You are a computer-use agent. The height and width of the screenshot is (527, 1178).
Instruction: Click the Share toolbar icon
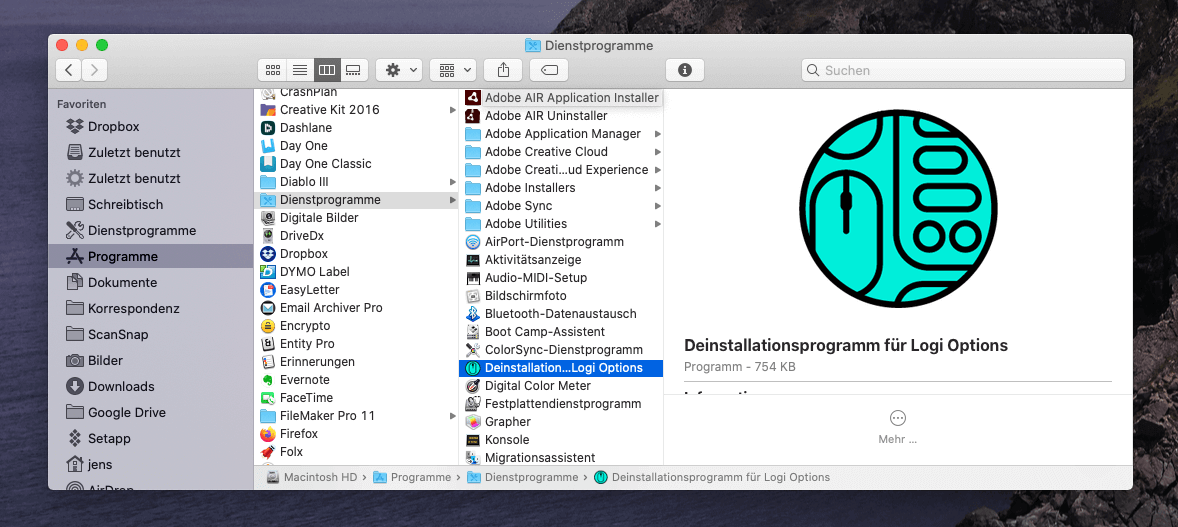coord(503,70)
